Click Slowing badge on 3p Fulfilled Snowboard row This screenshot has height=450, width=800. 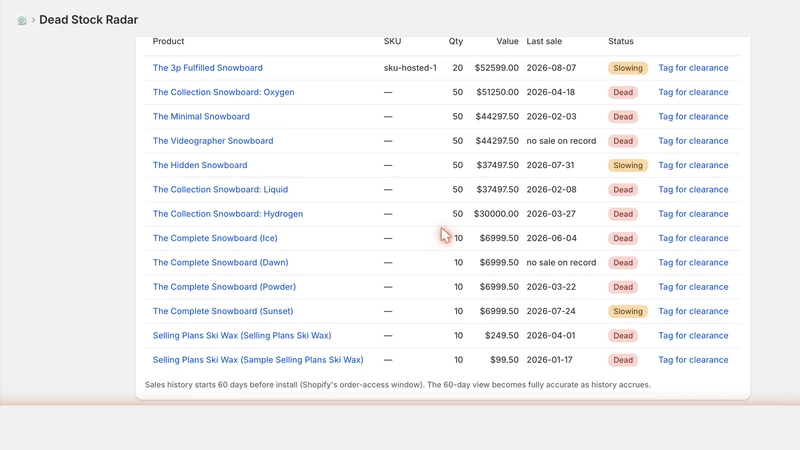click(628, 68)
